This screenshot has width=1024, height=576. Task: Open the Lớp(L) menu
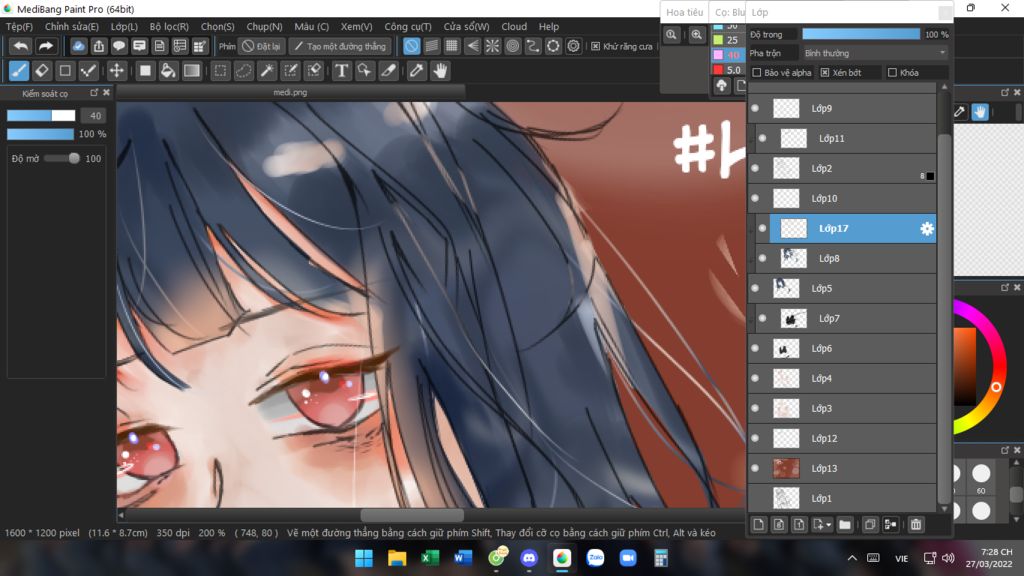[x=124, y=27]
